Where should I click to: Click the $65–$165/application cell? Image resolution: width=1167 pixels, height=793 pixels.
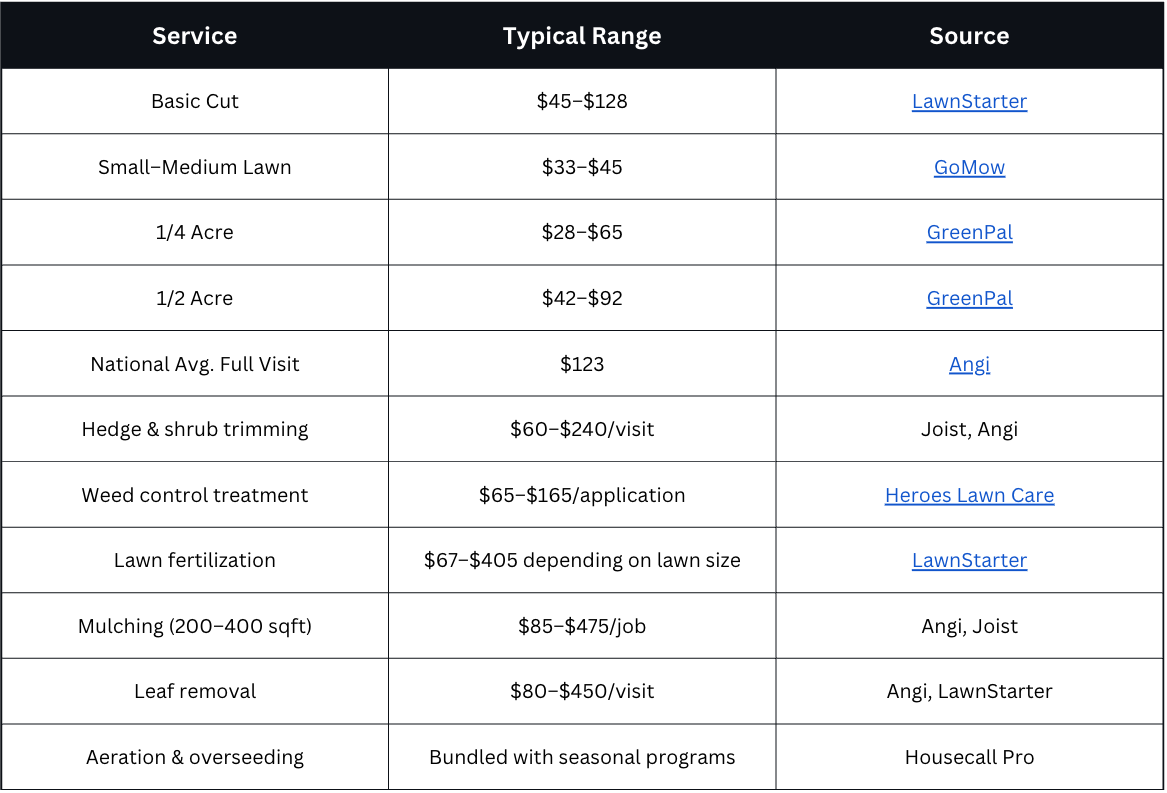coord(582,494)
